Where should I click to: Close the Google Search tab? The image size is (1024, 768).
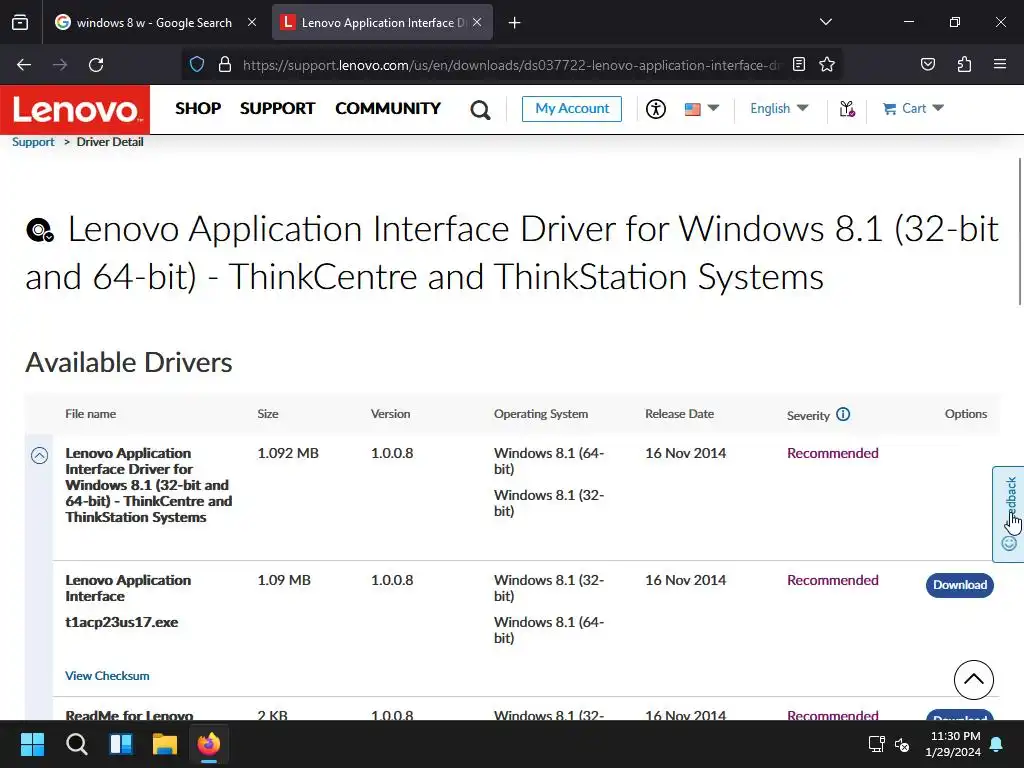252,22
